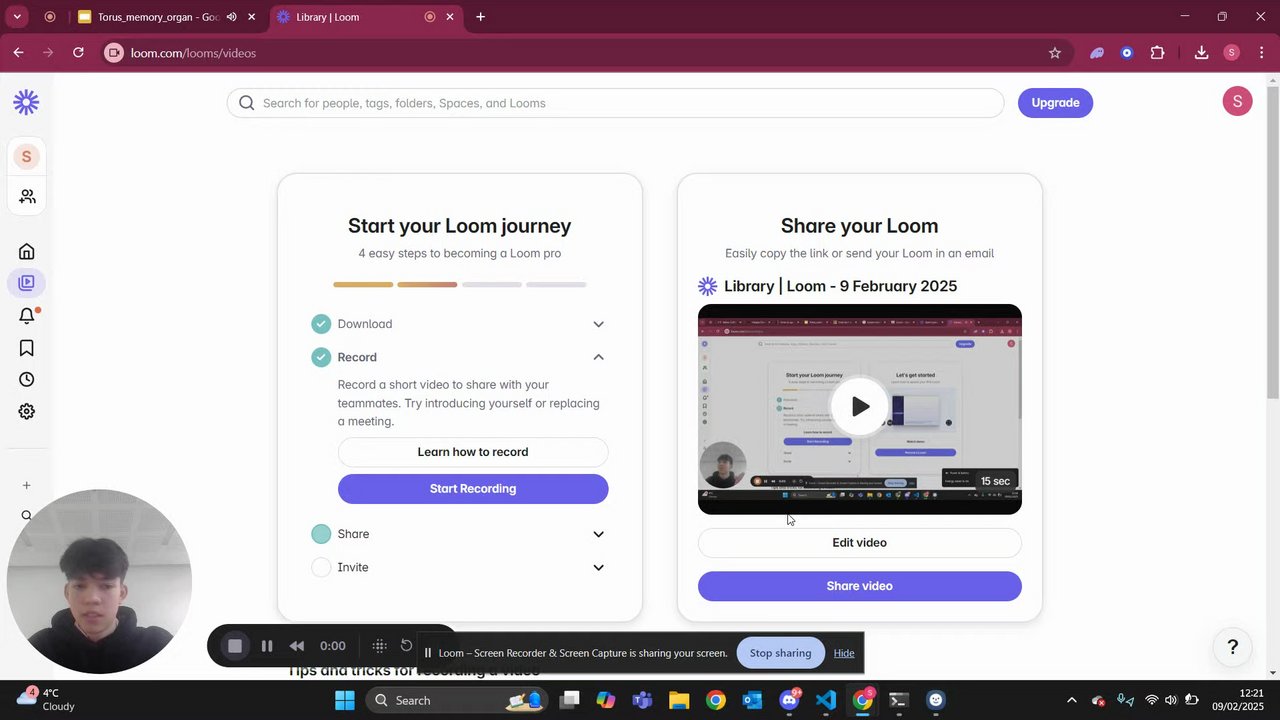Screen dimensions: 1280x720
Task: Close the Torus_memory_organ tab
Action: 252,17
